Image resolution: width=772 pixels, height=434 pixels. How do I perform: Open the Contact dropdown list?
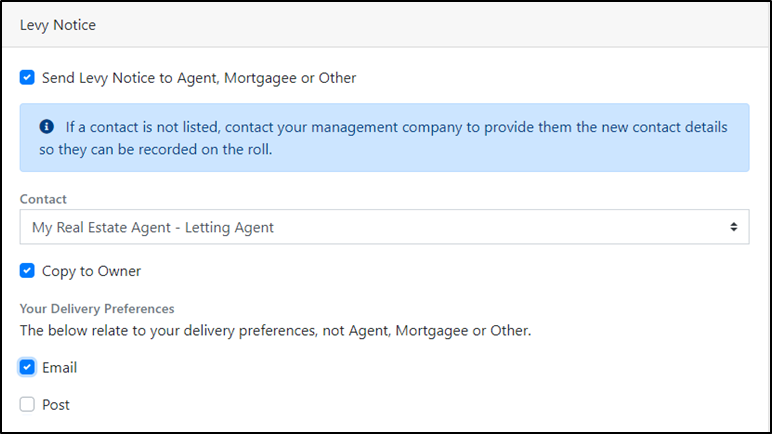pyautogui.click(x=384, y=227)
